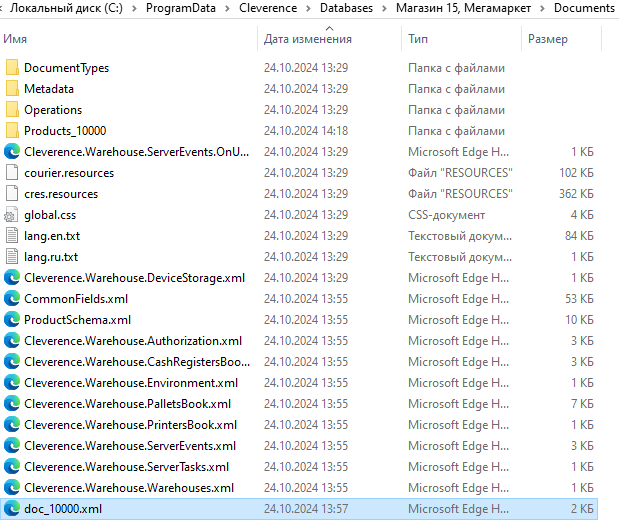Viewport: 619px width, 523px height.
Task: Select the lang.en.txt document icon
Action: point(12,236)
